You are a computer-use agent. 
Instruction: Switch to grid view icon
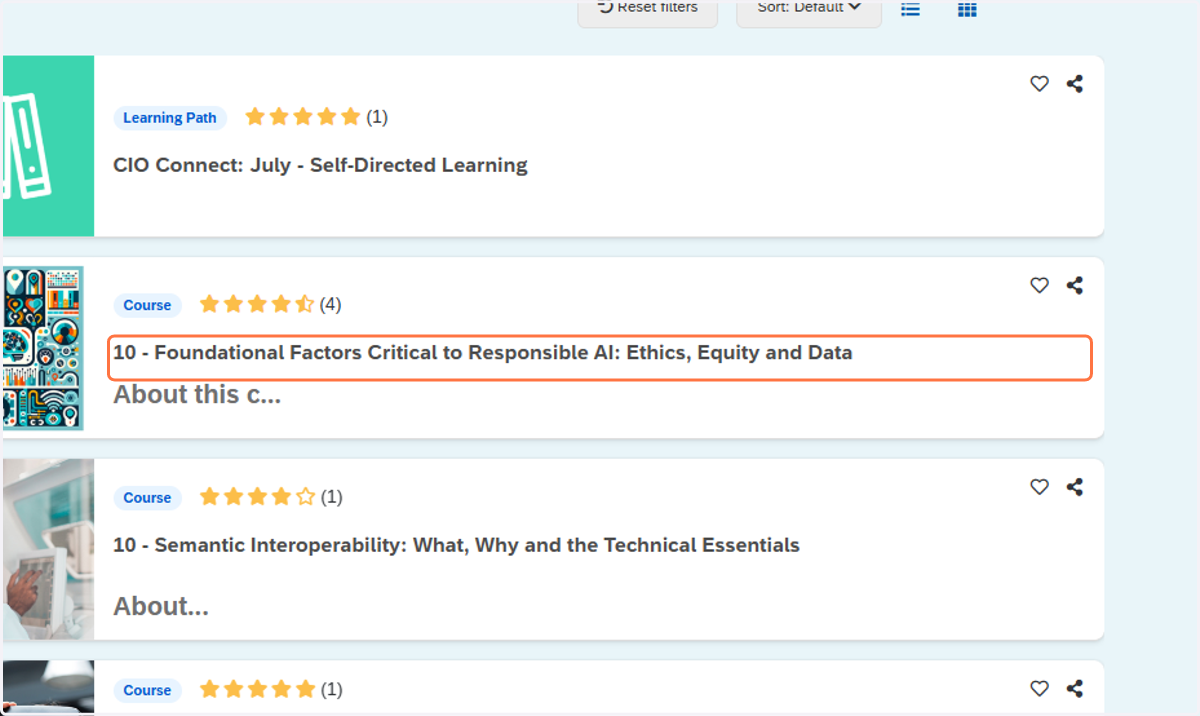tap(967, 10)
